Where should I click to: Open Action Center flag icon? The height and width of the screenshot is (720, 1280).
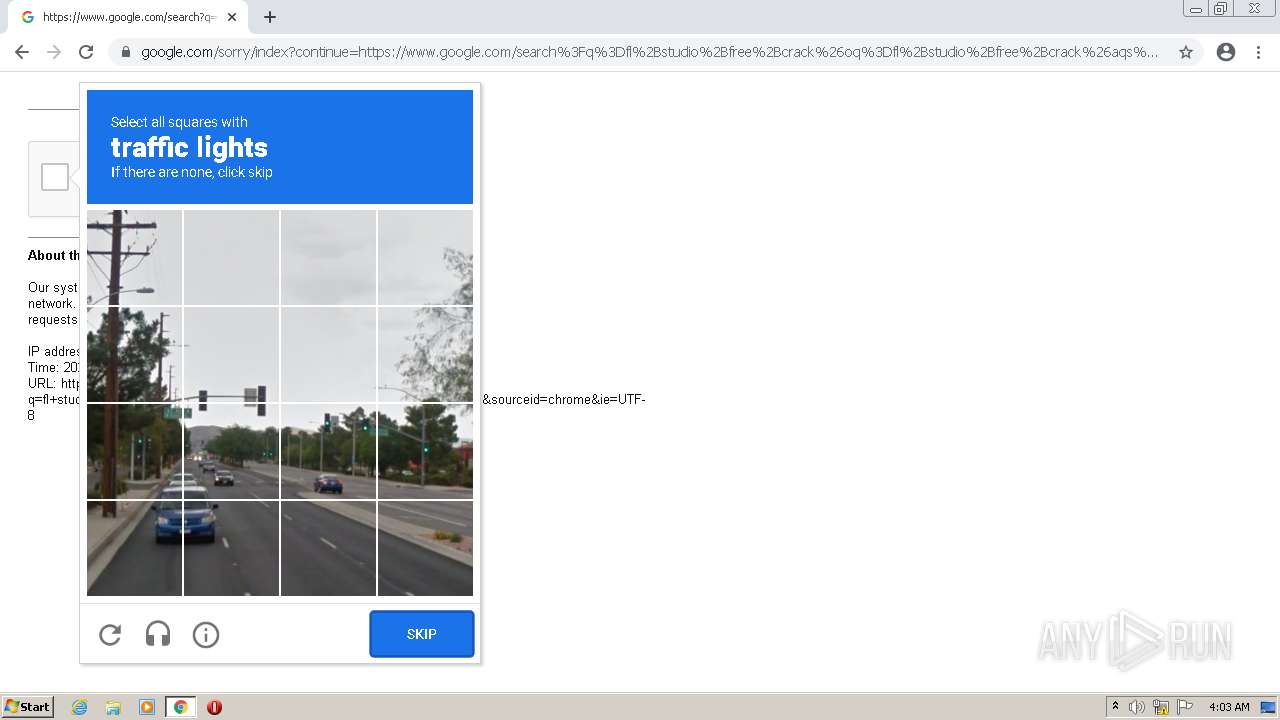(x=1185, y=707)
